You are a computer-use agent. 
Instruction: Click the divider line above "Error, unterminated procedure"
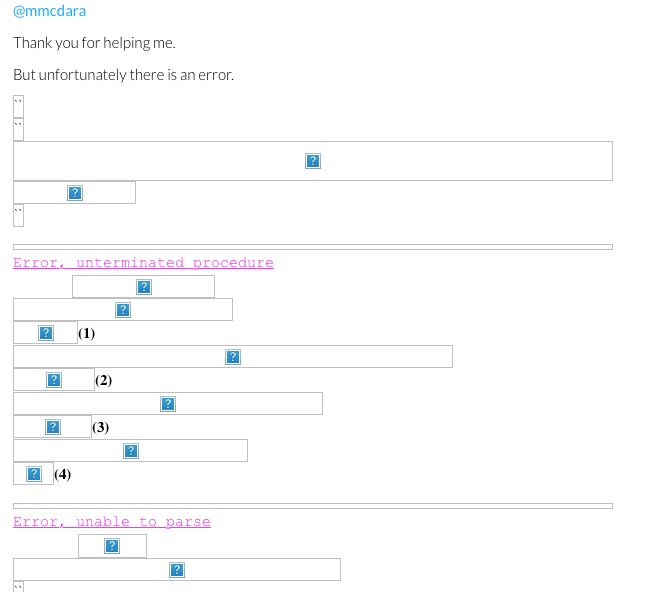click(312, 246)
